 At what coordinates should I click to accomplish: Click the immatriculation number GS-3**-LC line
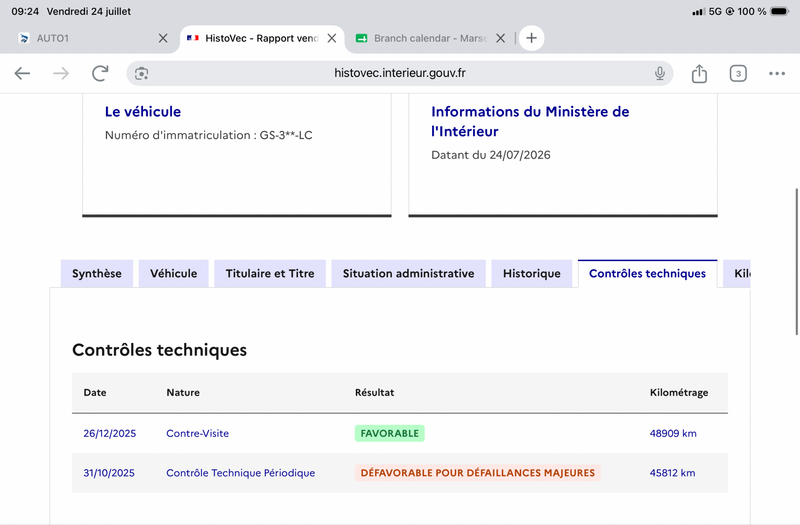209,135
